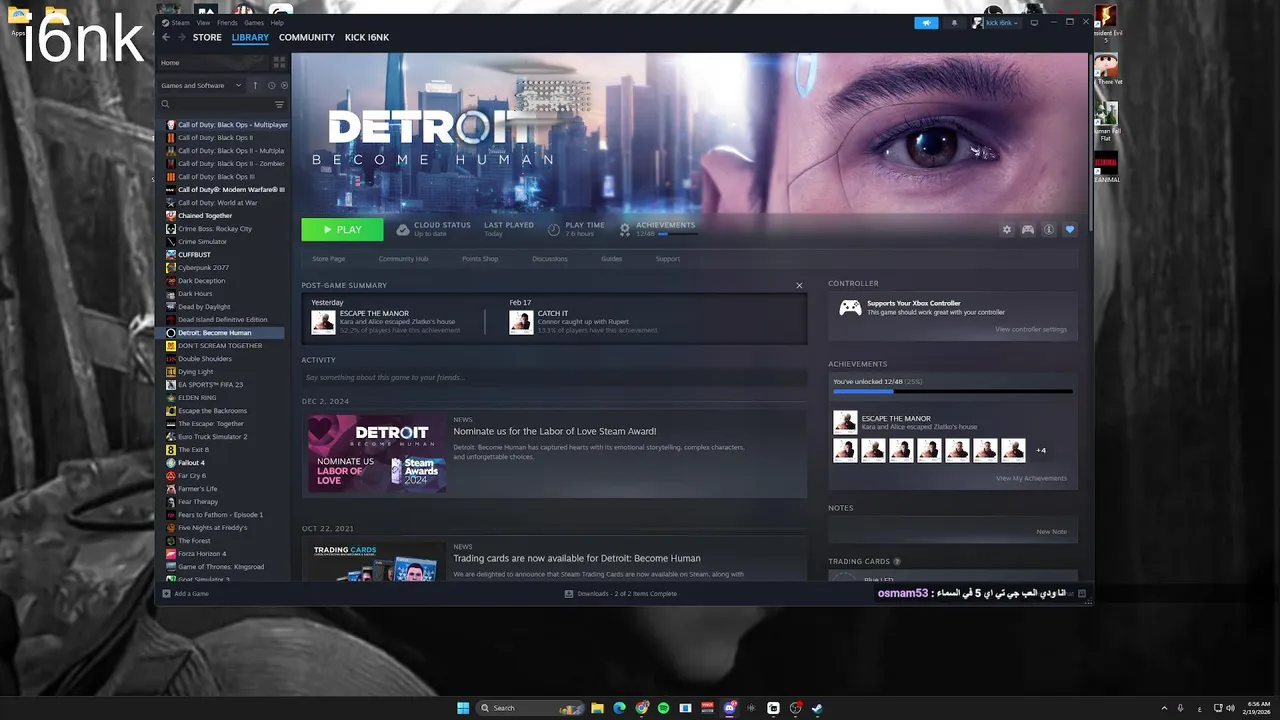Open the Steam menu
1280x720 pixels.
tap(176, 22)
